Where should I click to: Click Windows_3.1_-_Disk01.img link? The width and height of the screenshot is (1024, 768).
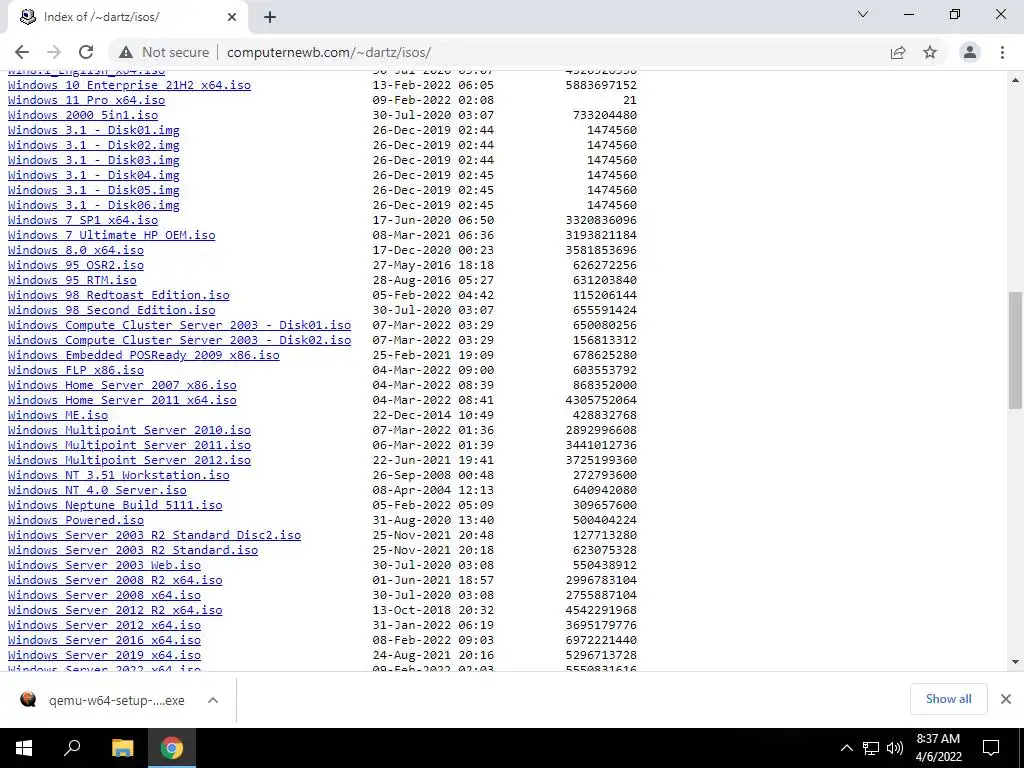[93, 130]
